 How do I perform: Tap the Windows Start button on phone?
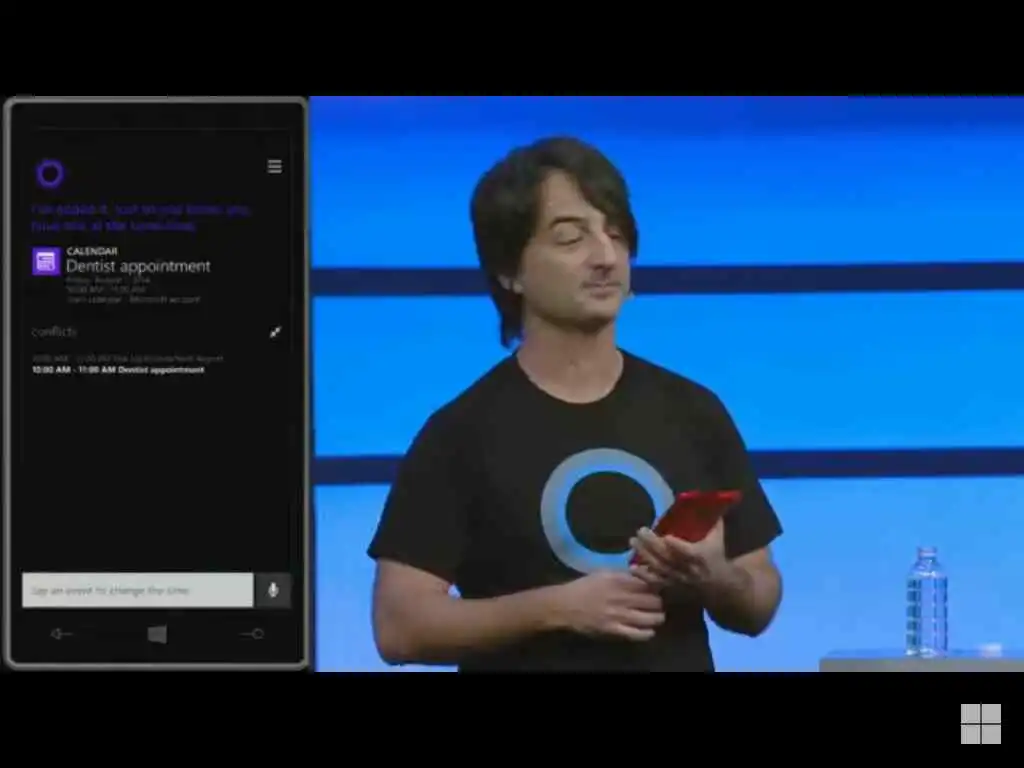pos(157,634)
